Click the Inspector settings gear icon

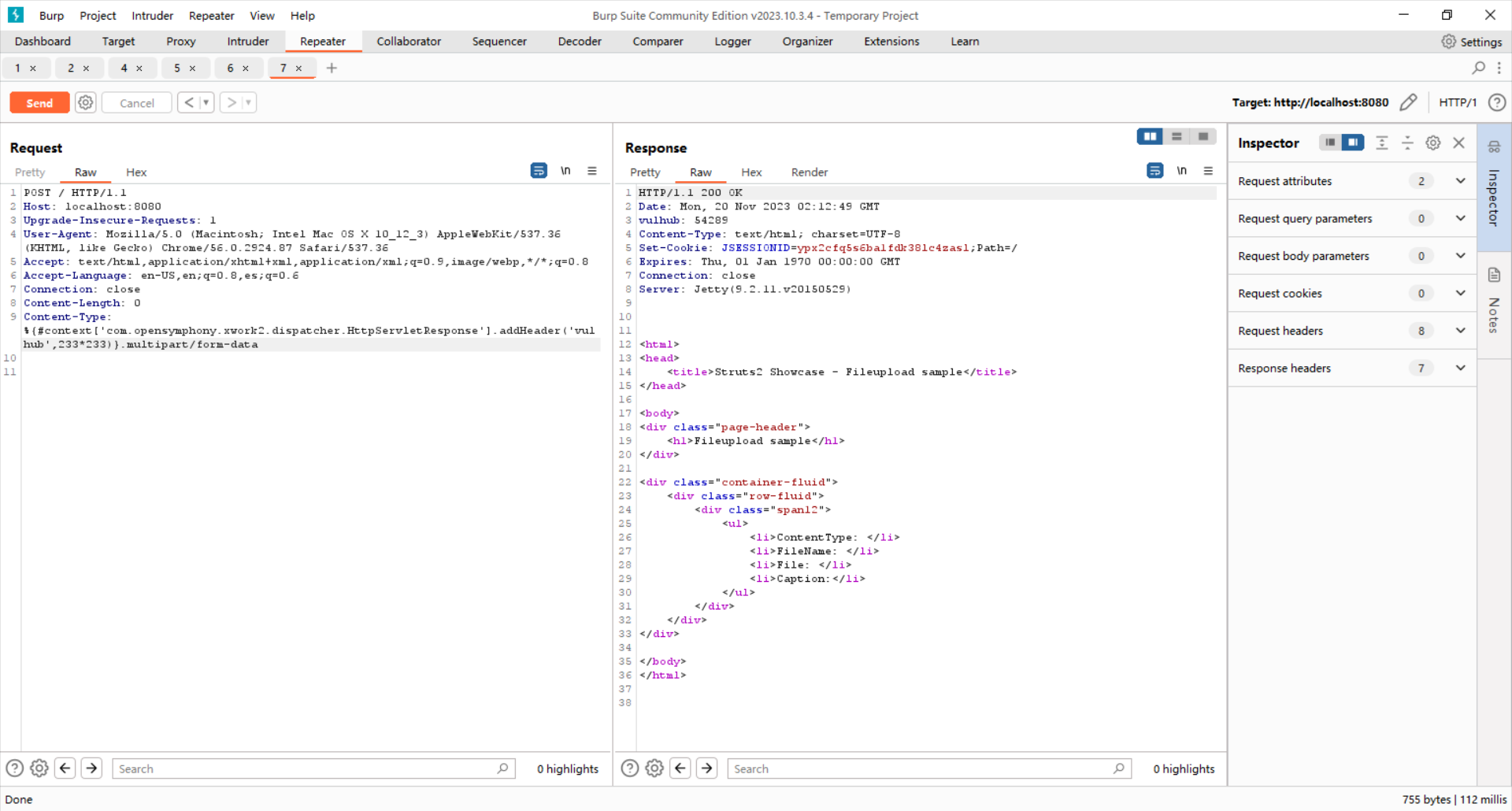pyautogui.click(x=1433, y=143)
